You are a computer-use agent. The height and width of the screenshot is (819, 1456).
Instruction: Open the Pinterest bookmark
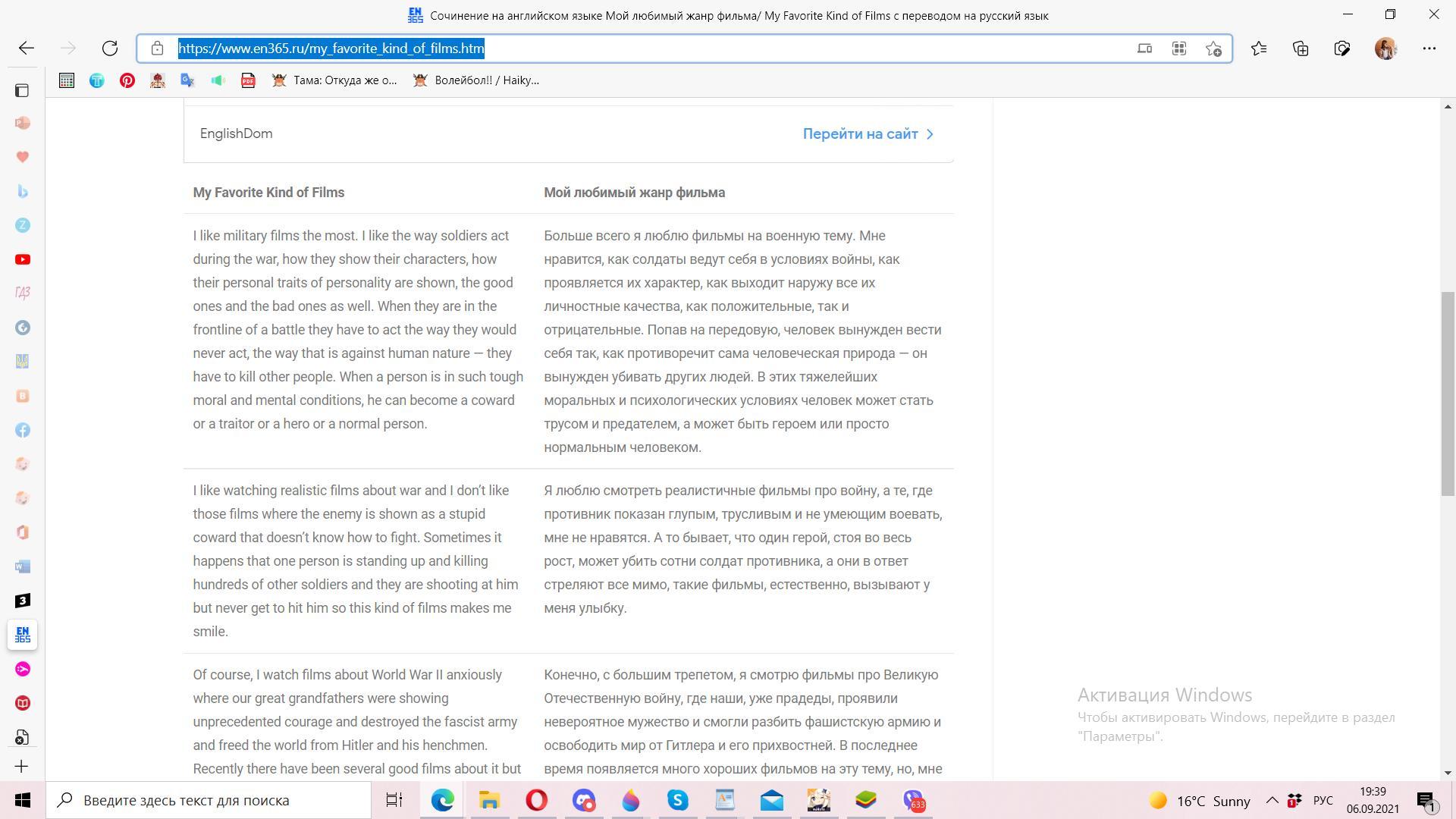tap(127, 80)
